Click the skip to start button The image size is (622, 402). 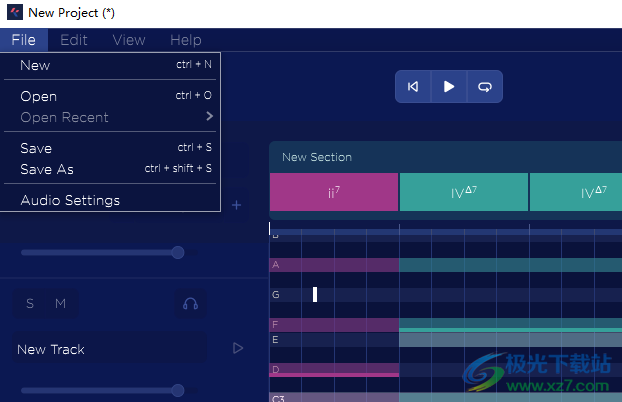[413, 87]
